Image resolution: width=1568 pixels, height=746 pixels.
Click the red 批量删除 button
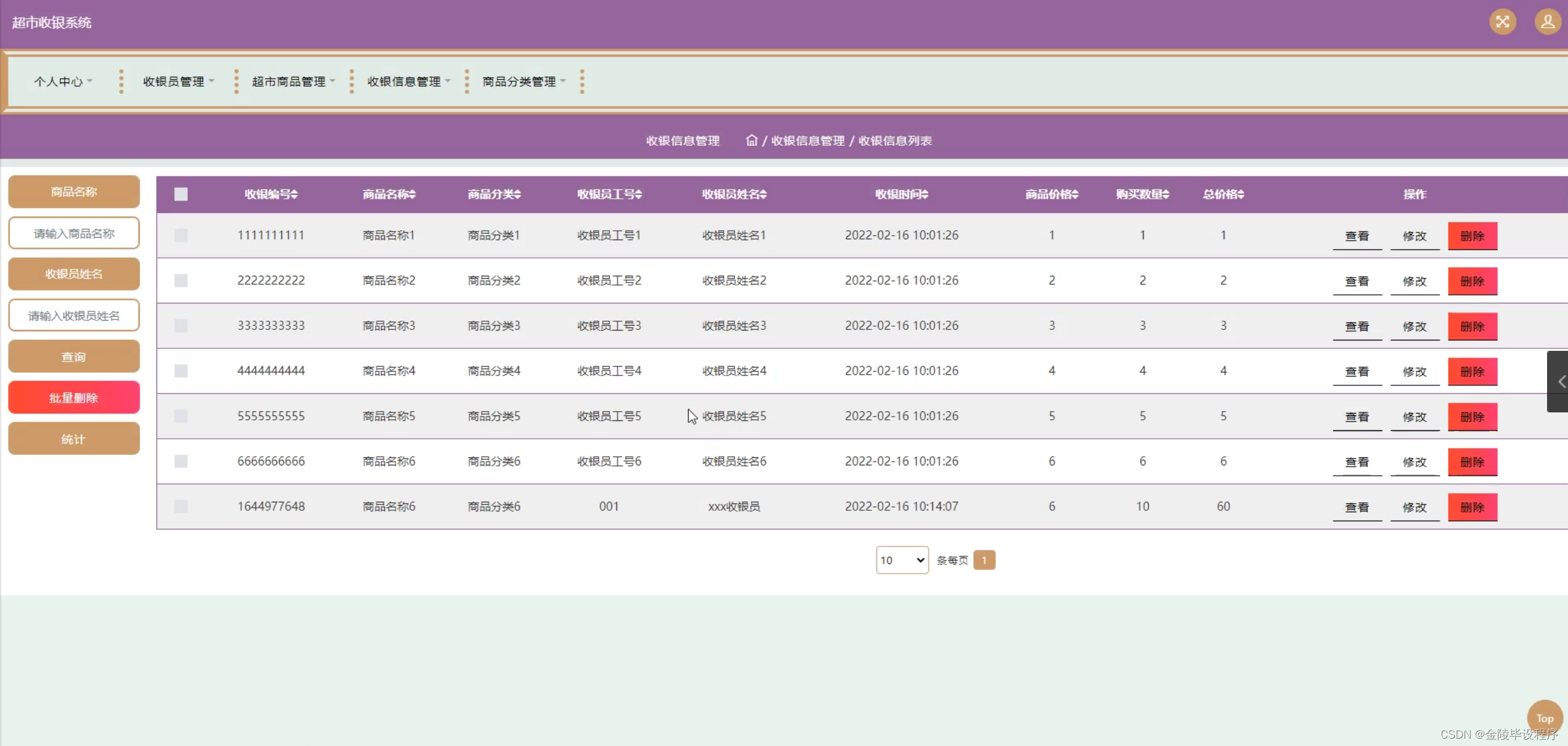click(73, 398)
